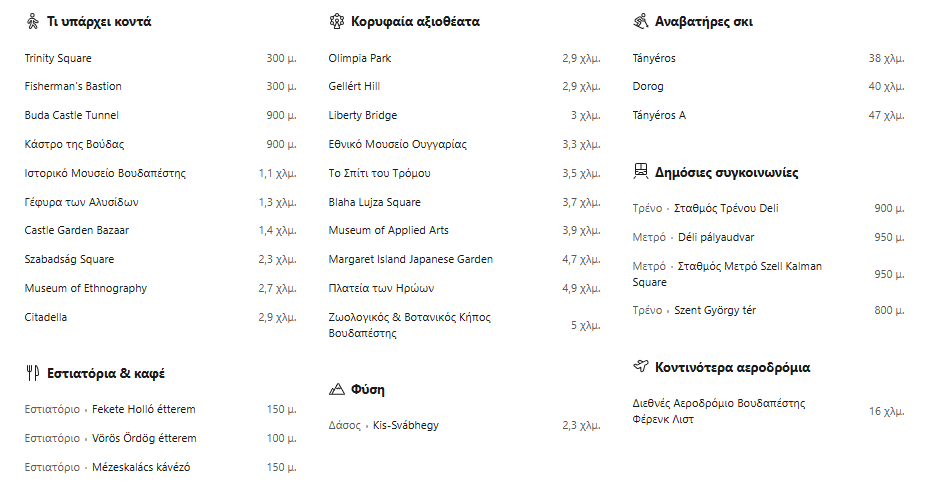Viewport: 952px width, 491px height.
Task: Click Kis-Svábhegy forest entry
Action: point(406,425)
